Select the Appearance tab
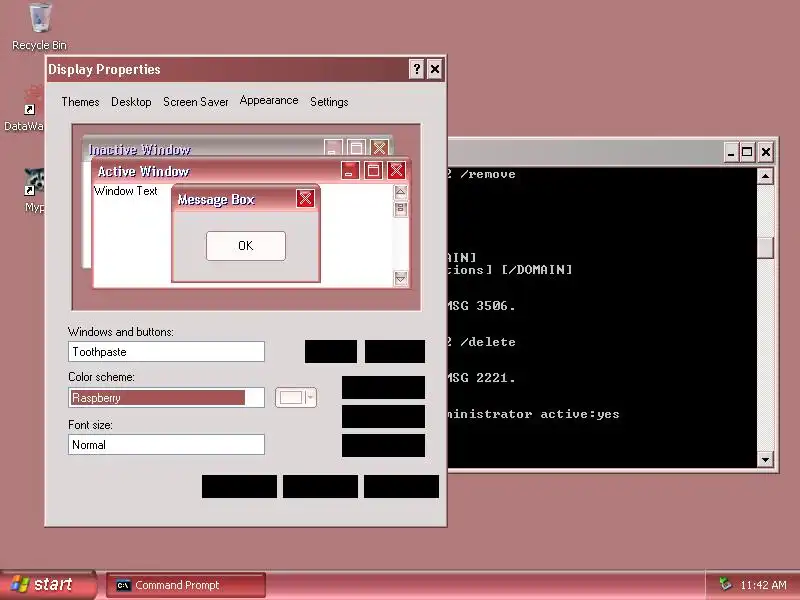 coord(269,101)
